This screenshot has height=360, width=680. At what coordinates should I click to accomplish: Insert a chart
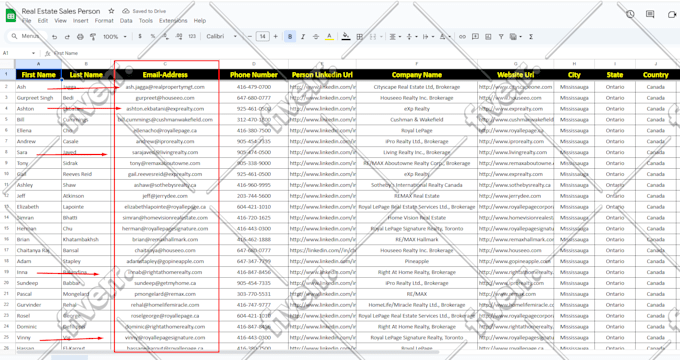coord(488,37)
